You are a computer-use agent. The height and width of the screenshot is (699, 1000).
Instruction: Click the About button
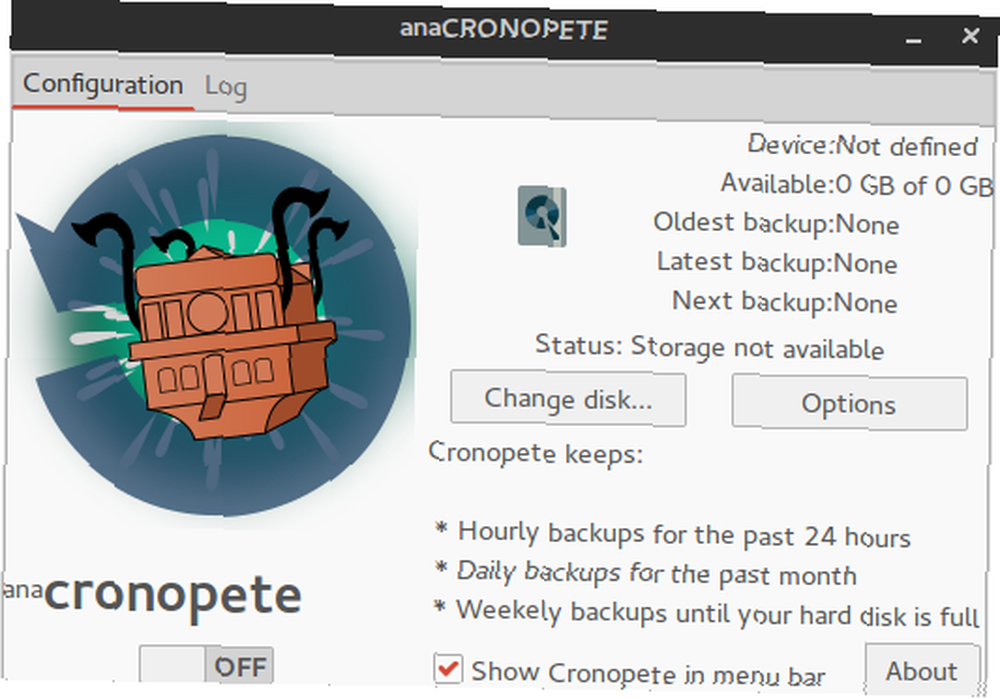pos(922,671)
